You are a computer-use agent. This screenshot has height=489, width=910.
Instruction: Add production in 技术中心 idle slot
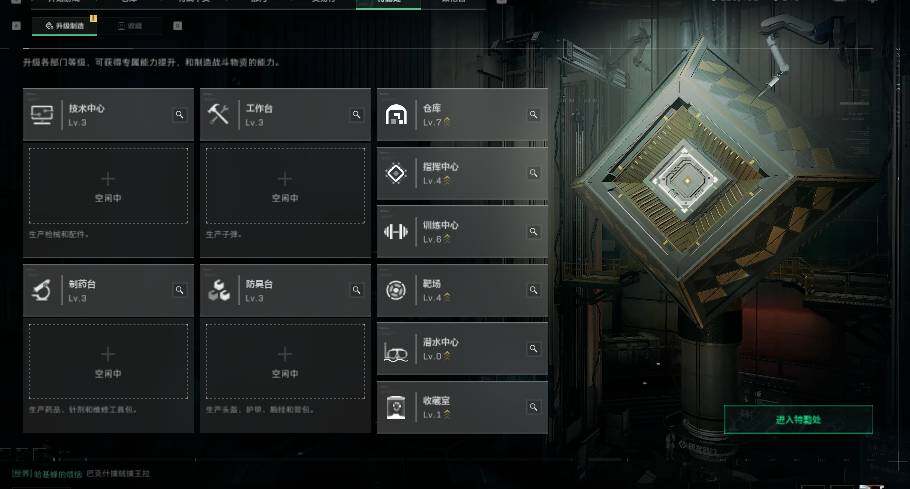coord(109,186)
